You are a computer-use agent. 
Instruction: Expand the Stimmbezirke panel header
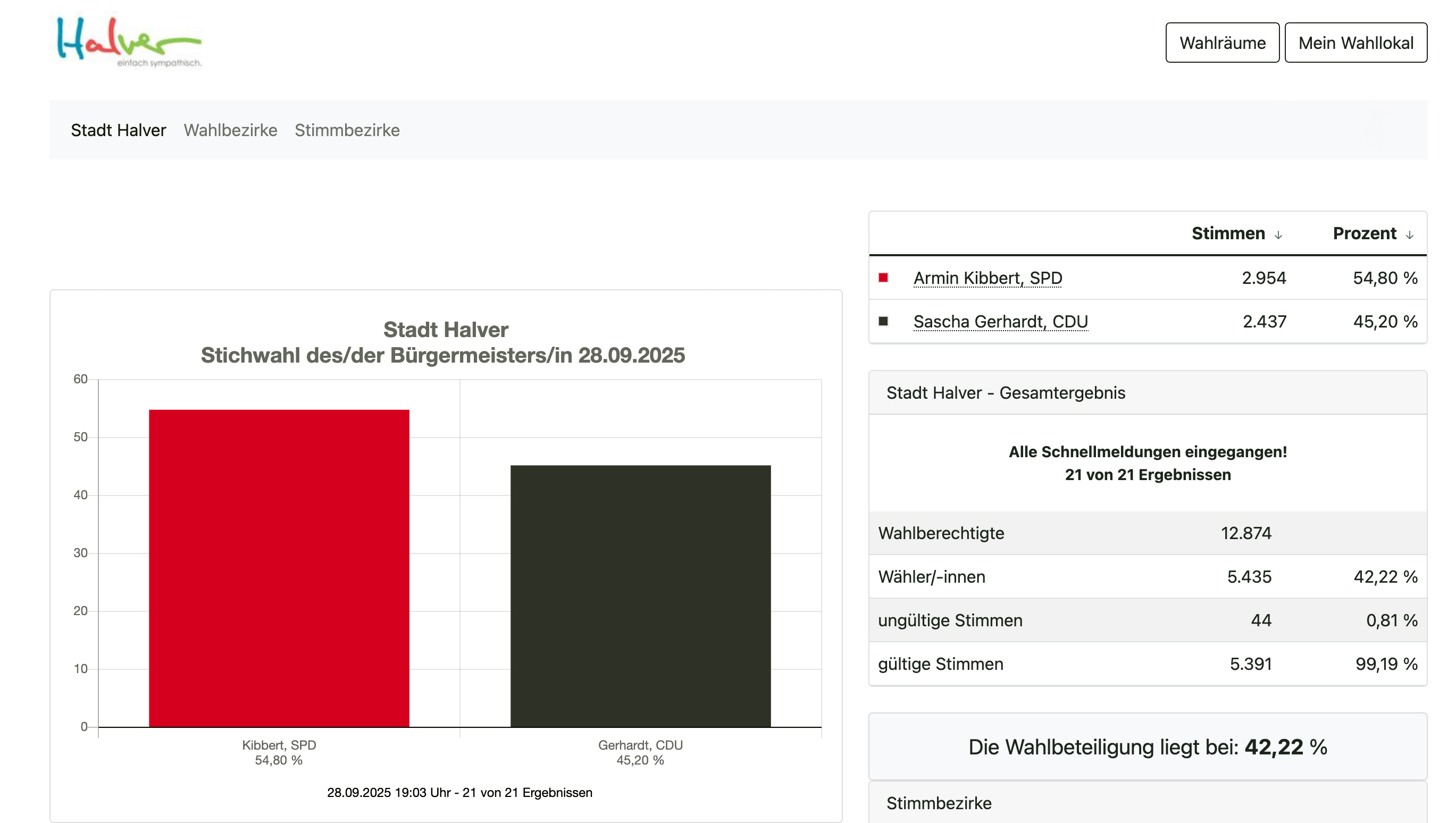click(939, 803)
